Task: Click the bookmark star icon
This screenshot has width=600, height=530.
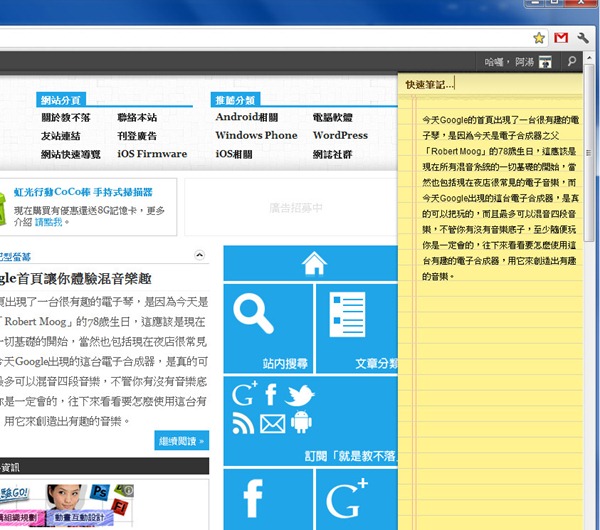Action: [x=539, y=38]
